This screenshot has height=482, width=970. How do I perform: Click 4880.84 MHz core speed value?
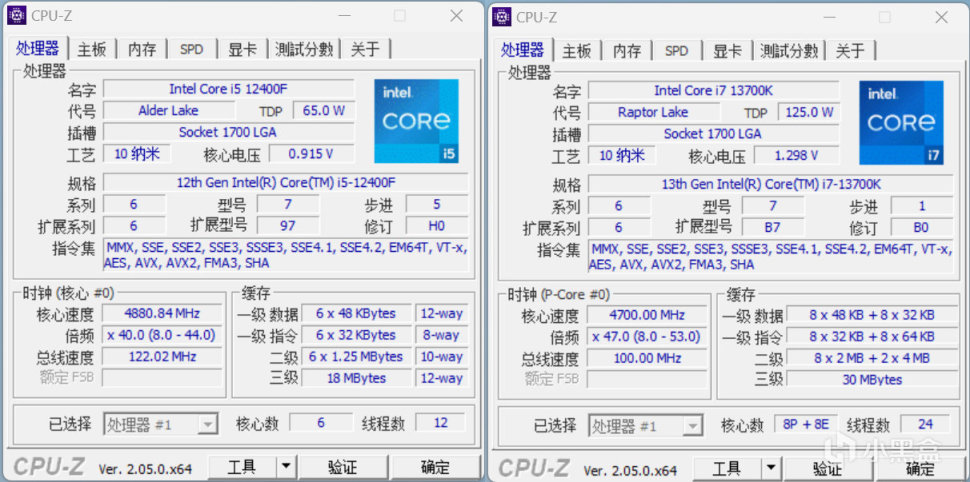point(162,313)
